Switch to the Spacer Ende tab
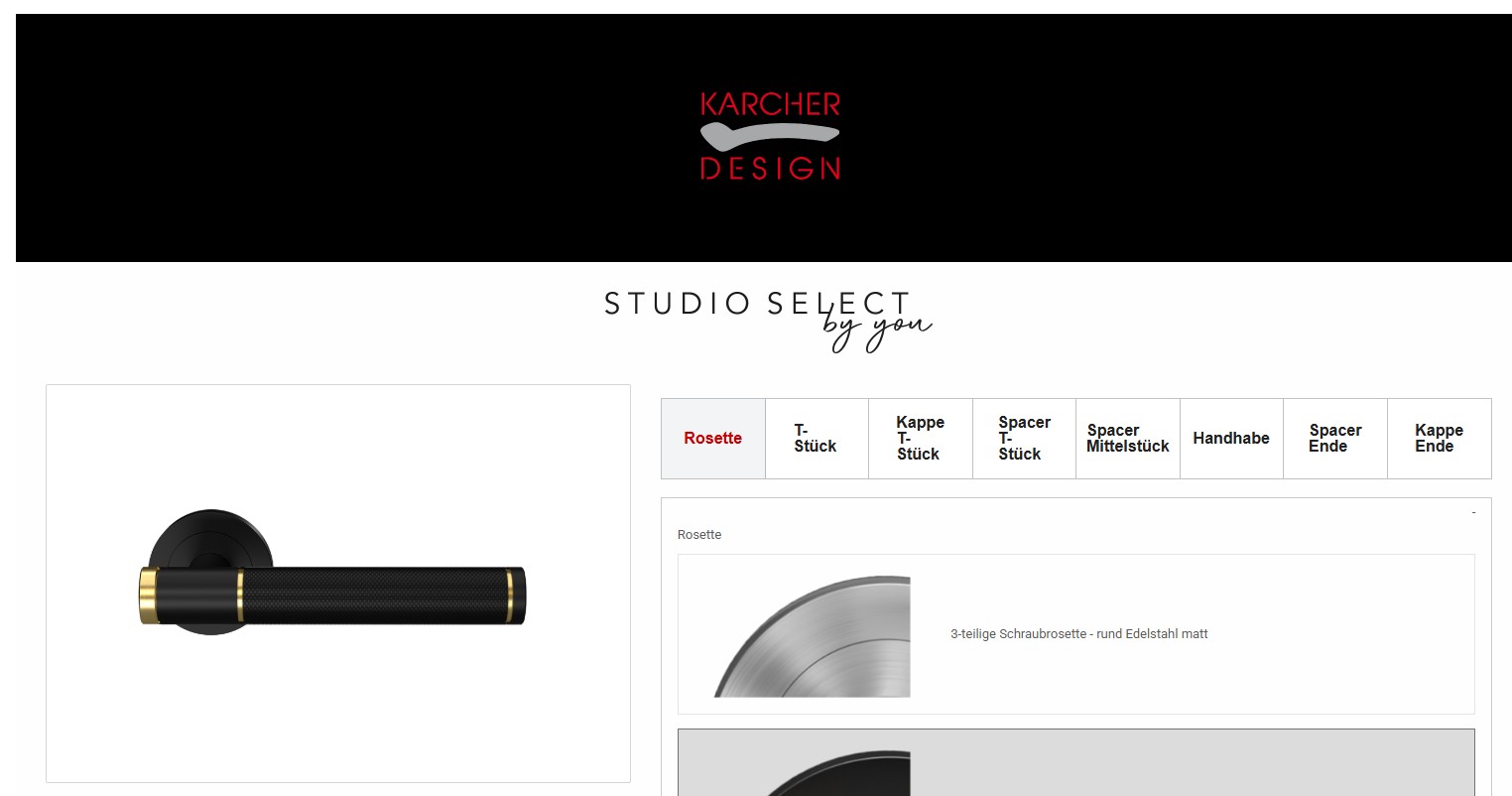The height and width of the screenshot is (796, 1512). [1335, 439]
